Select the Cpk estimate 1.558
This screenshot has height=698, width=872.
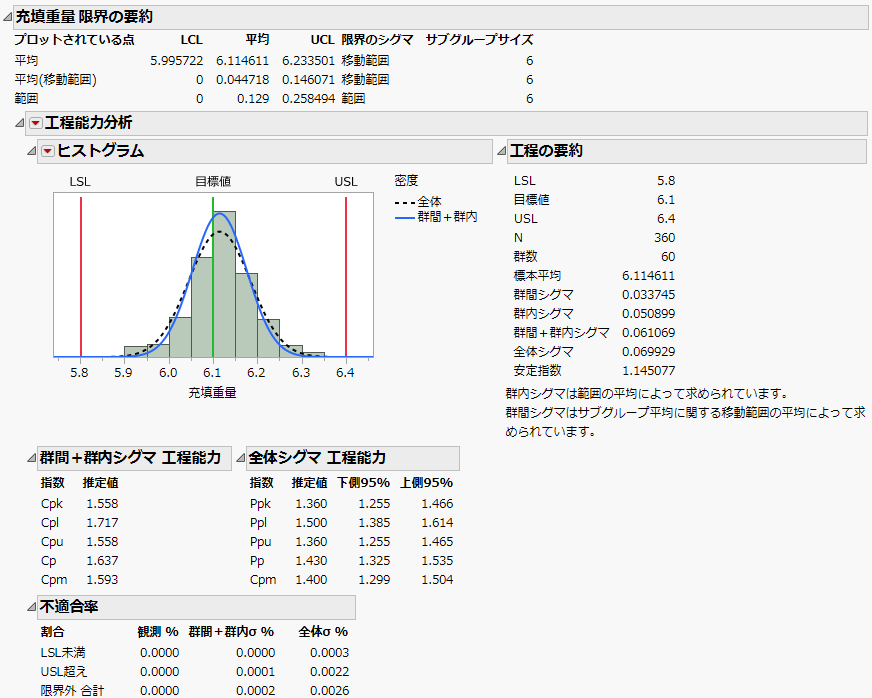click(x=102, y=504)
